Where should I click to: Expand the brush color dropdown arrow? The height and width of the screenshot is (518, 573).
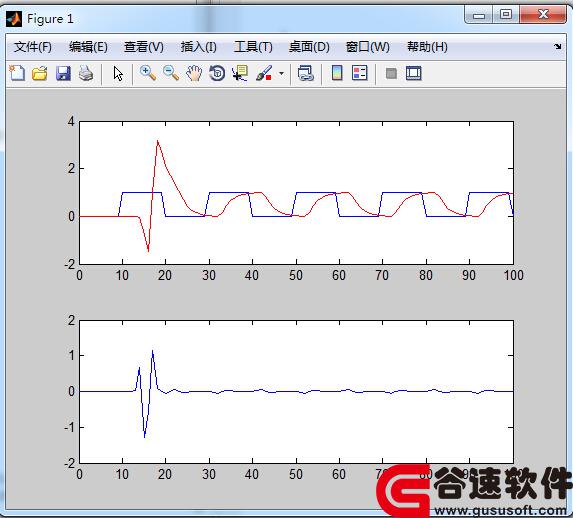[281, 73]
